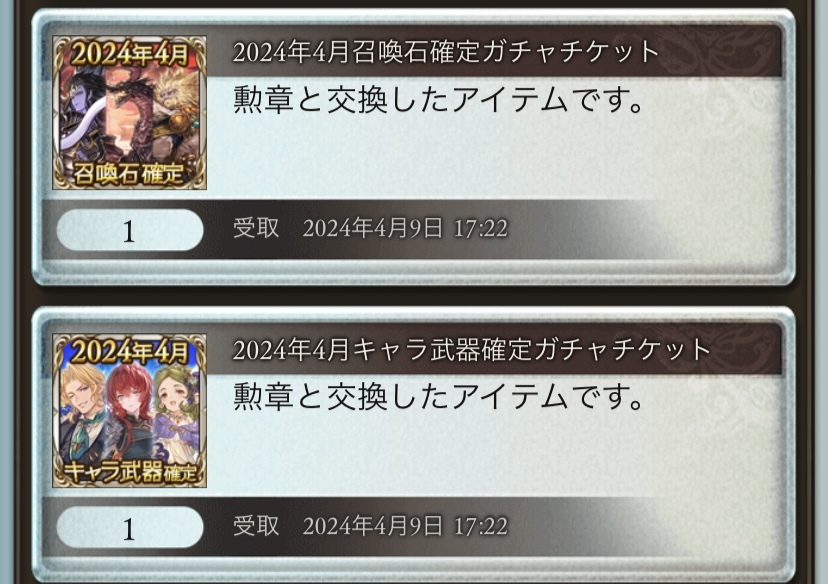Tap the キャラ武器確定 banner text on the icon
The image size is (828, 584).
[x=130, y=472]
